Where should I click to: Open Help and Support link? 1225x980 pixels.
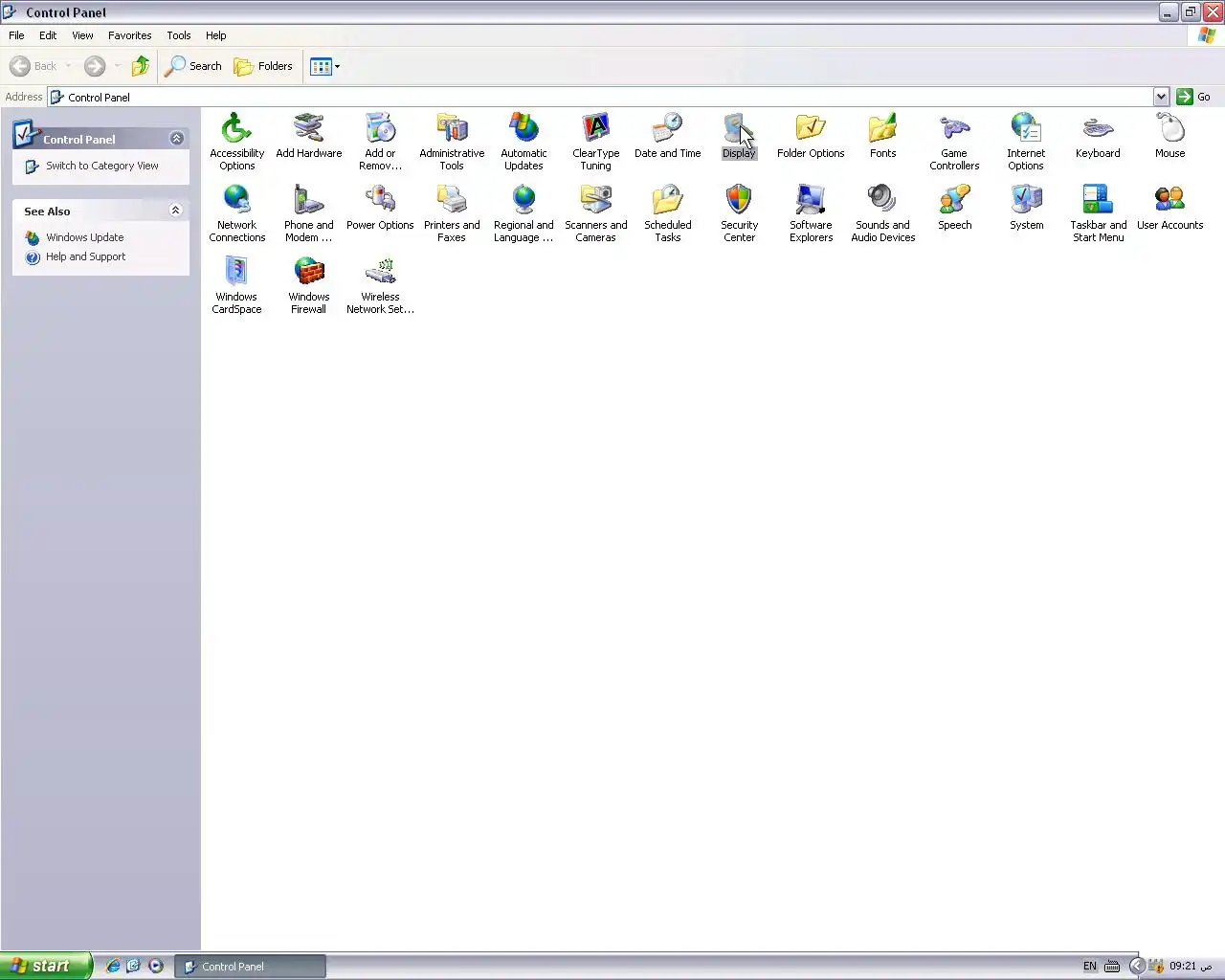click(85, 256)
